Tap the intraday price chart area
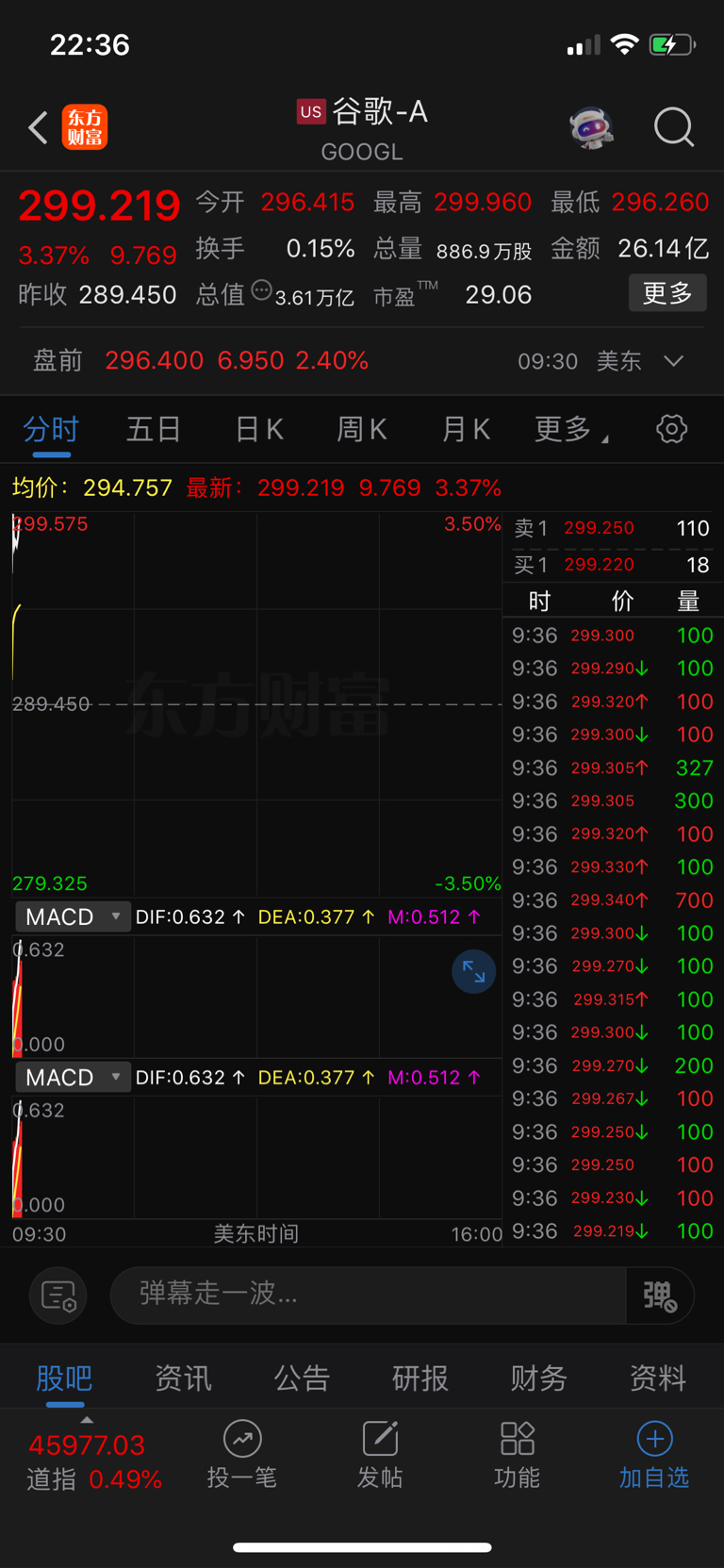 256,703
